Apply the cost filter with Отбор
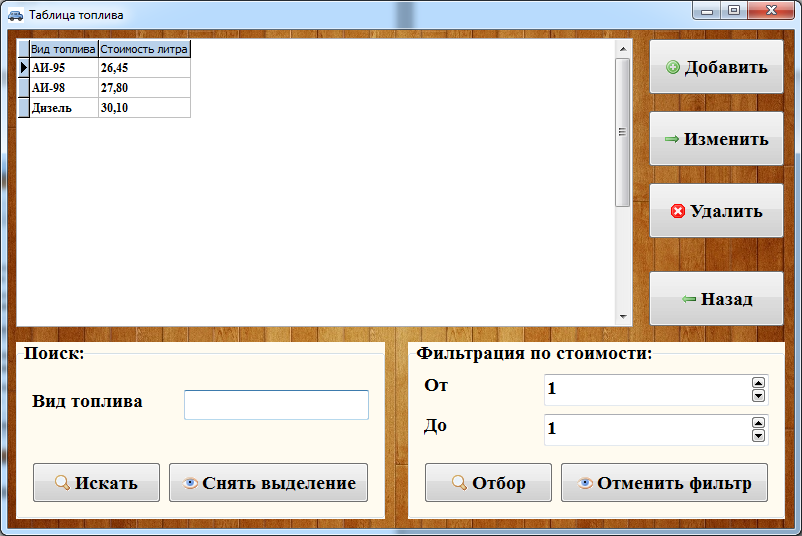 click(x=488, y=482)
